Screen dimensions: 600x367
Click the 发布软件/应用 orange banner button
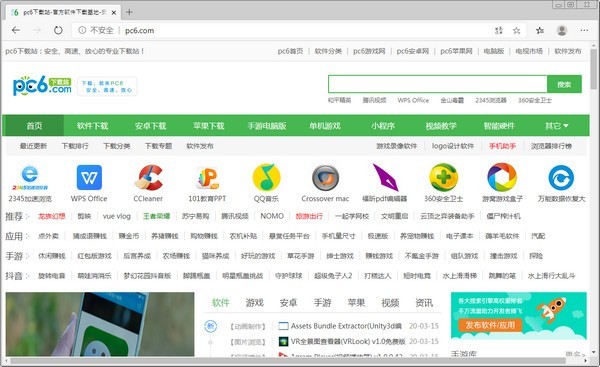(x=490, y=325)
